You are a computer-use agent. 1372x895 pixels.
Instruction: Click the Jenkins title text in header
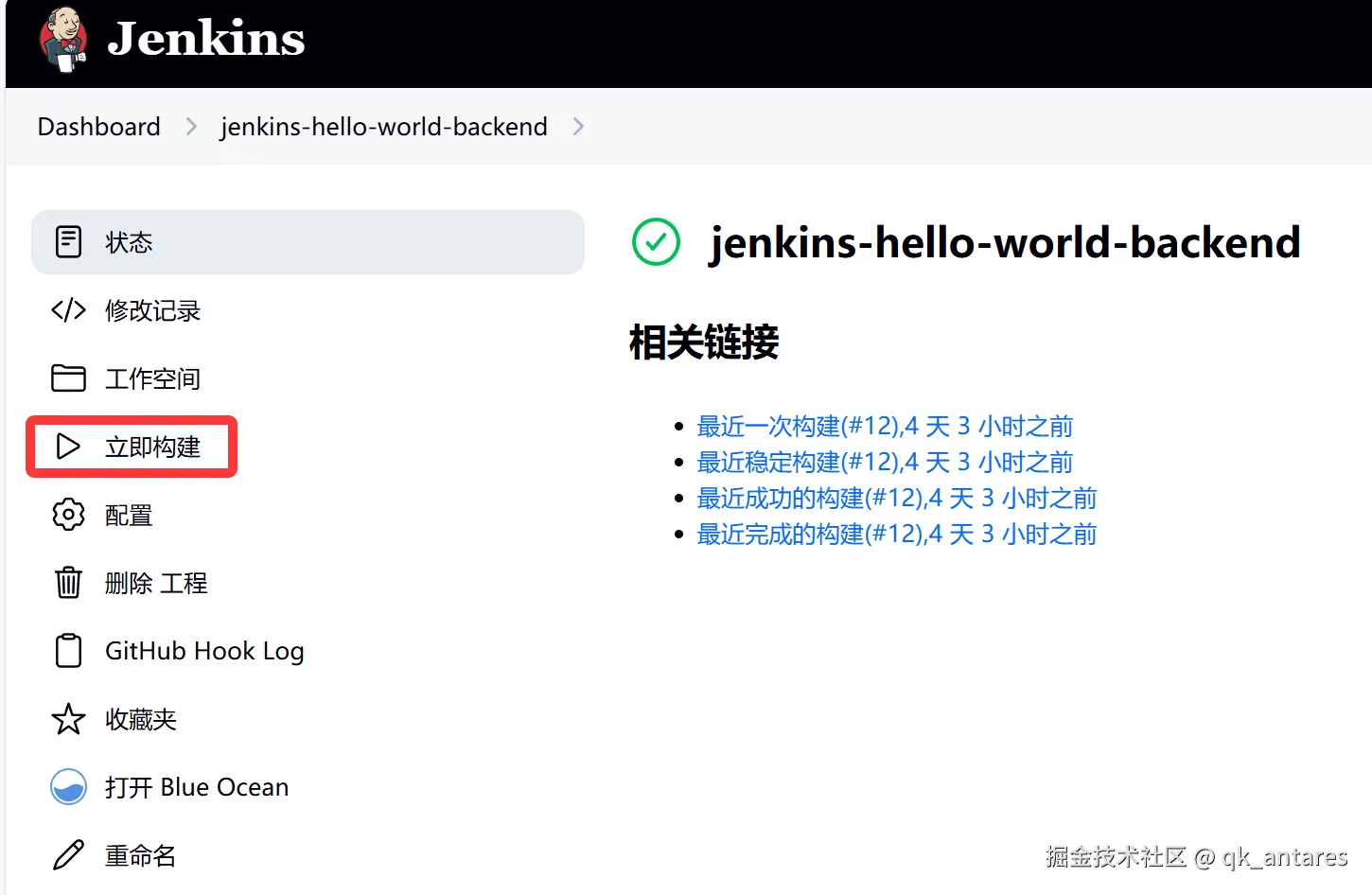pyautogui.click(x=206, y=39)
